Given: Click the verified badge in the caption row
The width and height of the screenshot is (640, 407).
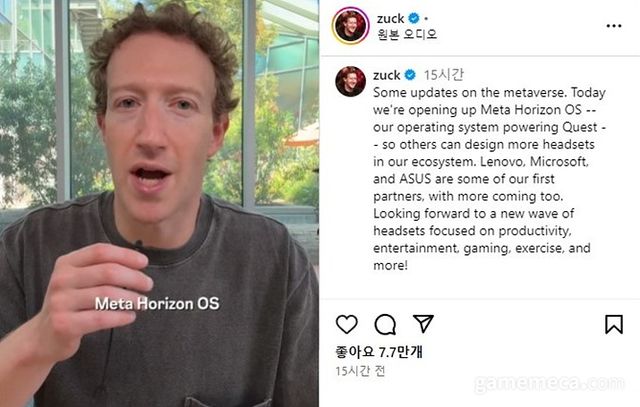Looking at the screenshot, I should point(410,75).
